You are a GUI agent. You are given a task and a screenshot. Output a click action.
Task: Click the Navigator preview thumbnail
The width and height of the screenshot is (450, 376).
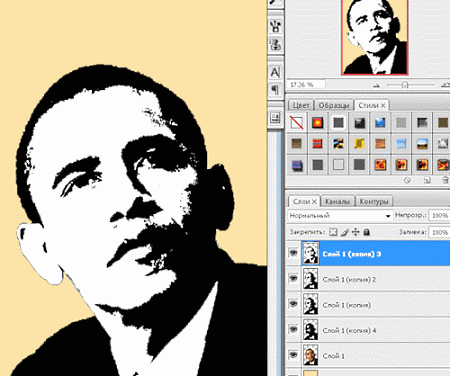(x=375, y=37)
